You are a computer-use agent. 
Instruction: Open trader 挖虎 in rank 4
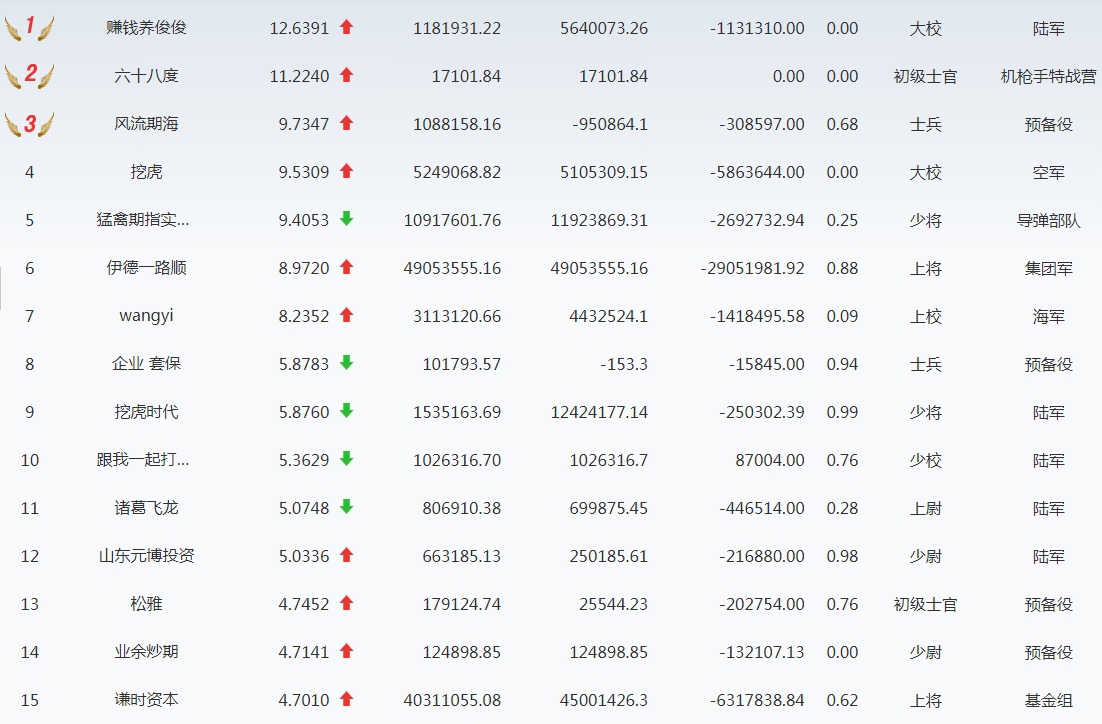146,172
